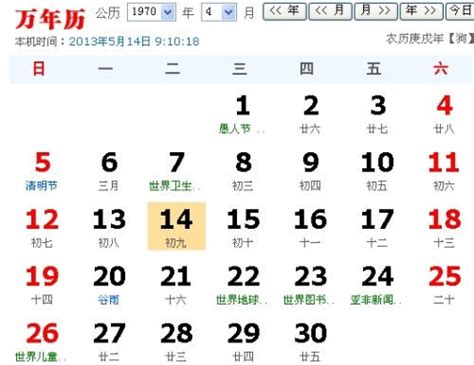The height and width of the screenshot is (365, 474).
Task: Select date 9 labeled 初四
Action: pyautogui.click(x=310, y=171)
